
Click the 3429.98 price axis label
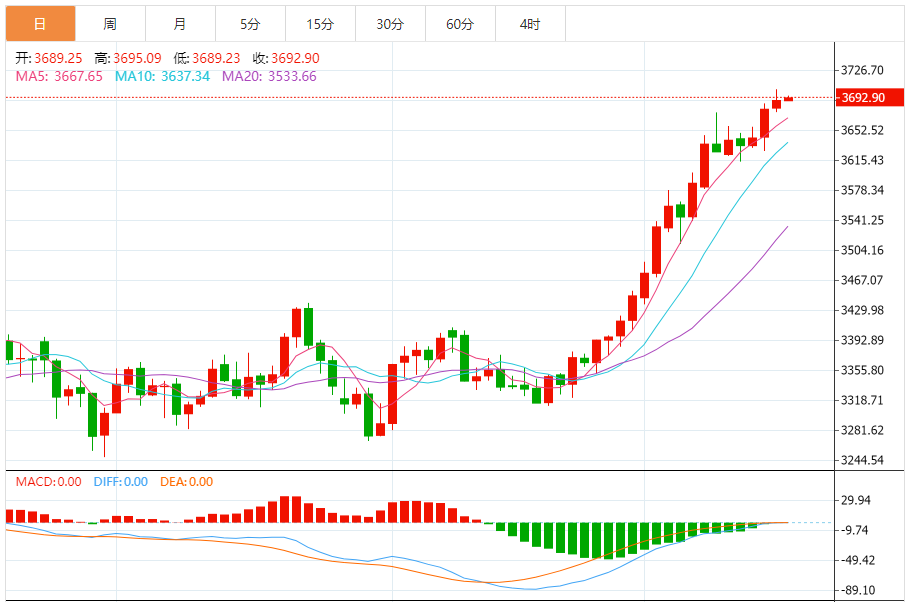click(862, 310)
